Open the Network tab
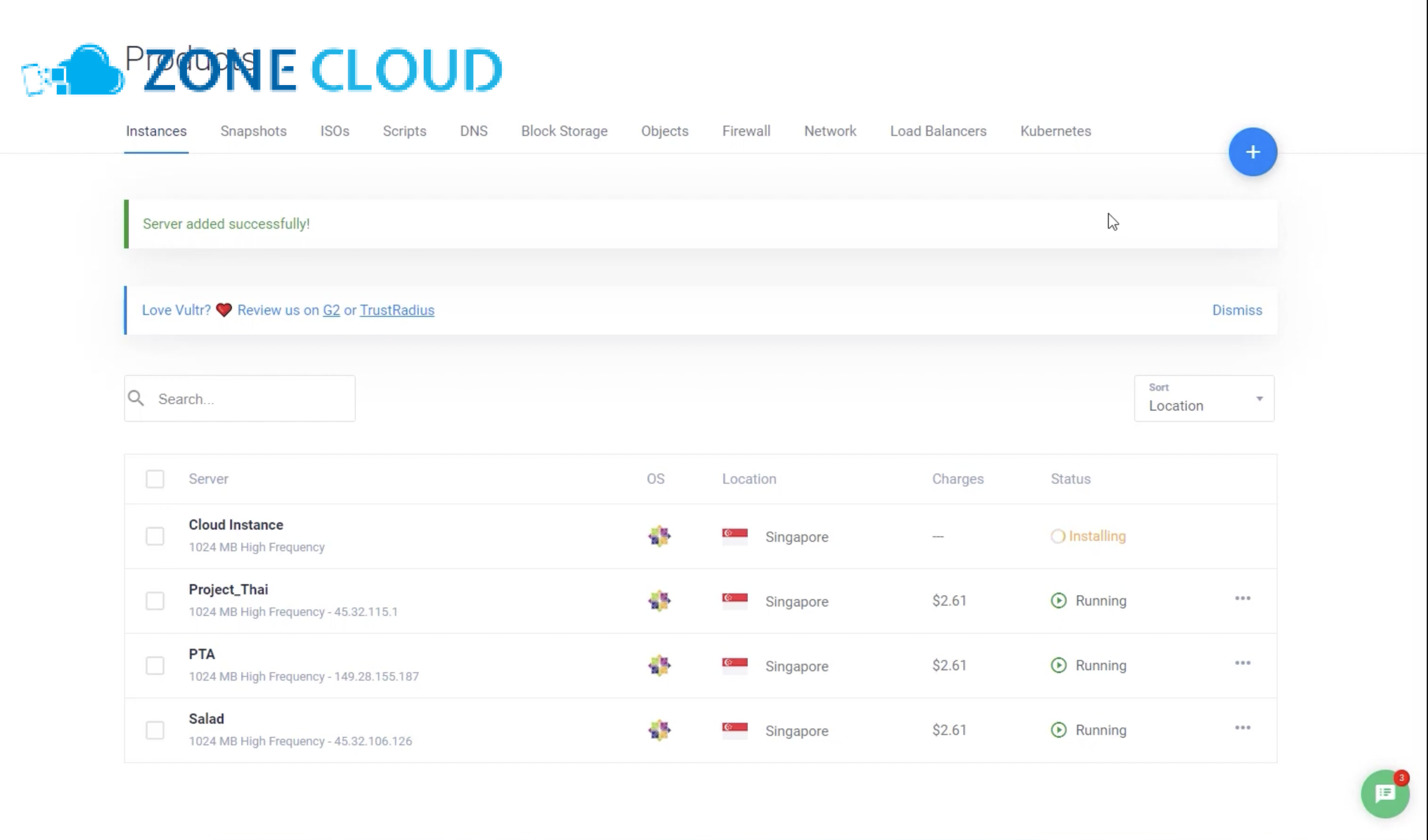Image resolution: width=1428 pixels, height=840 pixels. click(x=830, y=131)
